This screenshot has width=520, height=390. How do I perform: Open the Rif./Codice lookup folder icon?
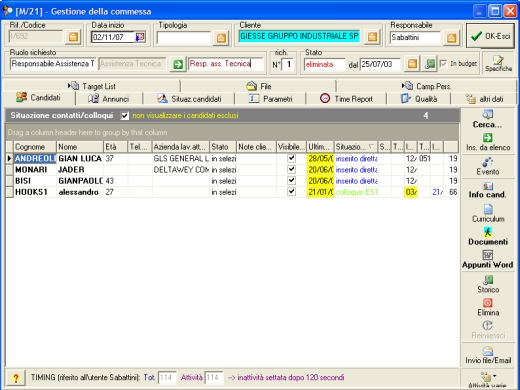click(73, 37)
